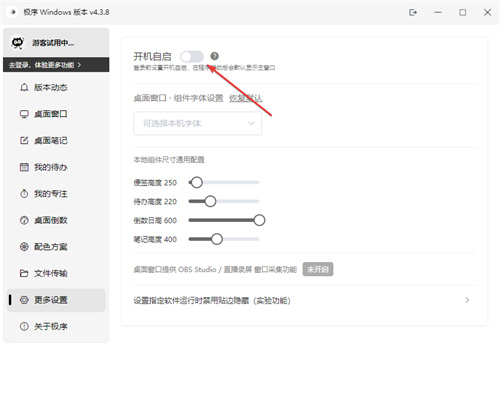Click the 桌面倒数 countdown icon
The height and width of the screenshot is (399, 500).
pos(24,220)
